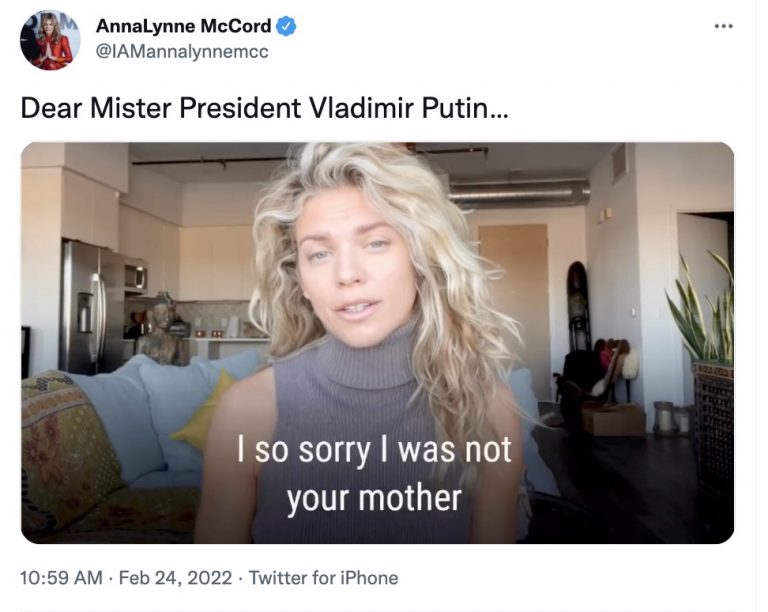The height and width of the screenshot is (612, 768).
Task: Click the blue verified badge
Action: (284, 26)
